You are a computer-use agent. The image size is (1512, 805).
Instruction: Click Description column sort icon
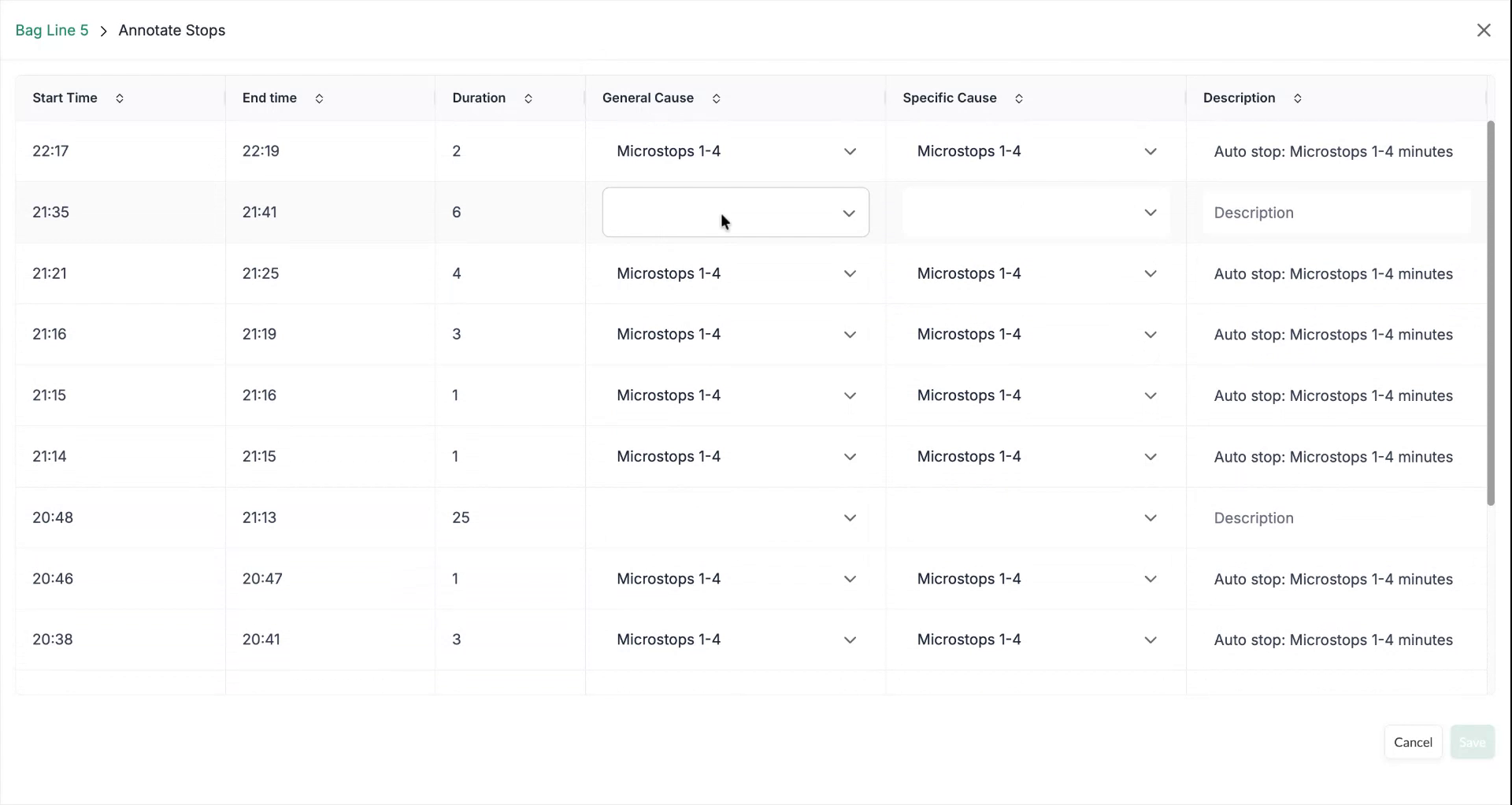pos(1297,98)
